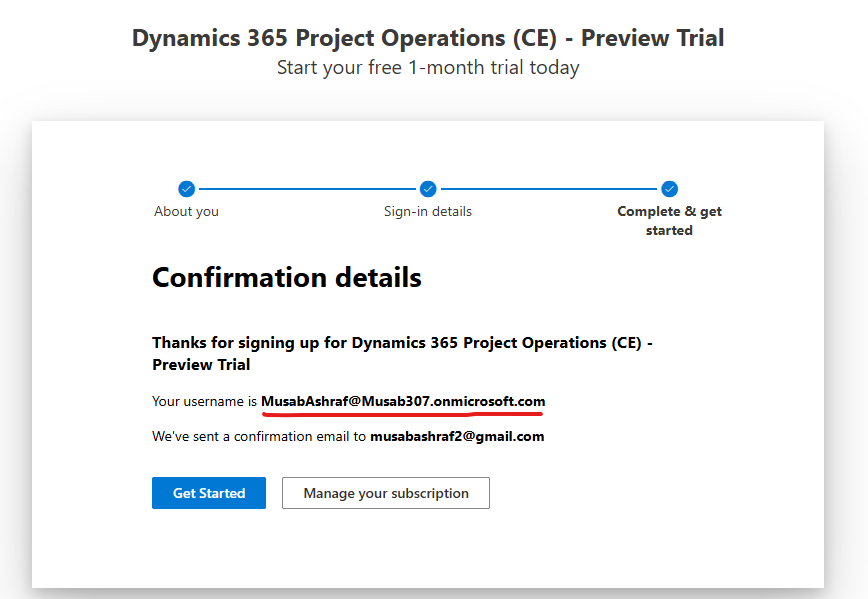Open Manage your subscription
The width and height of the screenshot is (868, 599).
click(x=386, y=493)
